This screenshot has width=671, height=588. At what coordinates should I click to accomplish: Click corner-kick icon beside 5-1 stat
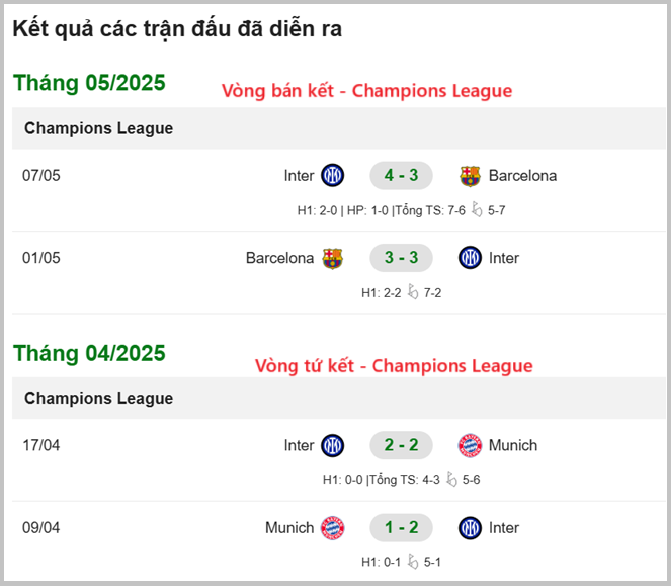413,562
